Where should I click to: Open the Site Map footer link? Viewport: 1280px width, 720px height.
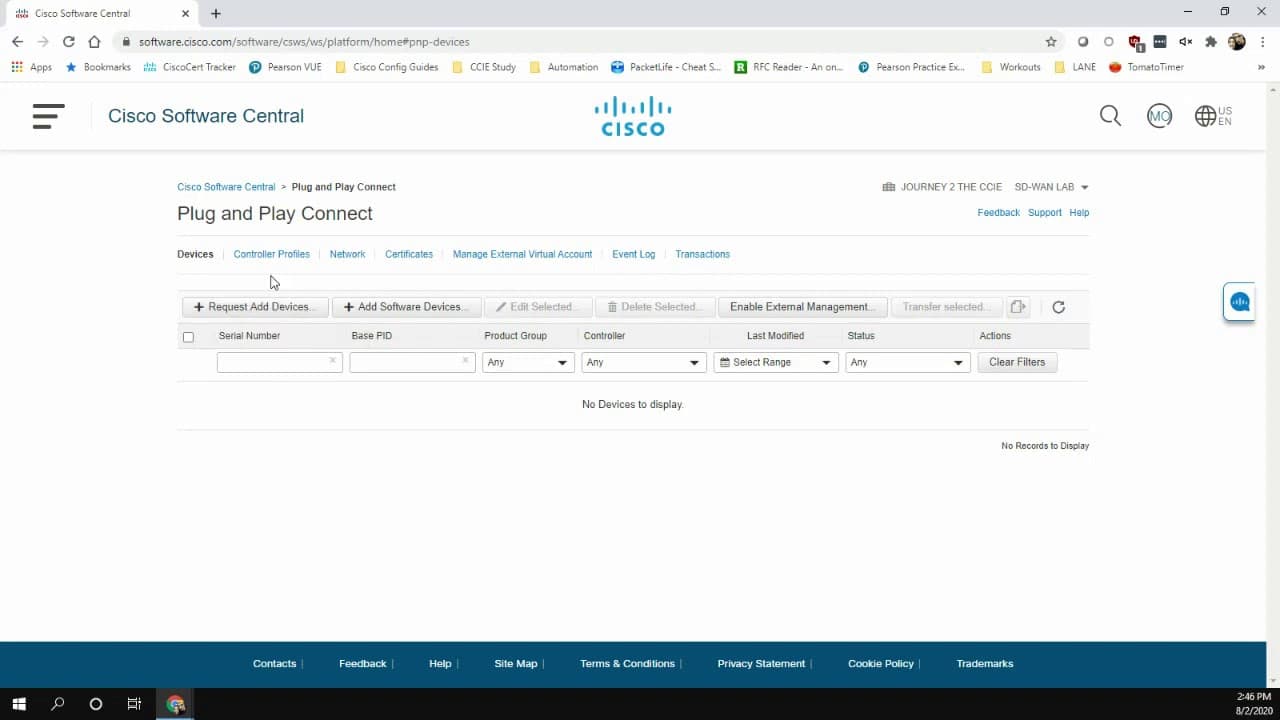pos(516,664)
